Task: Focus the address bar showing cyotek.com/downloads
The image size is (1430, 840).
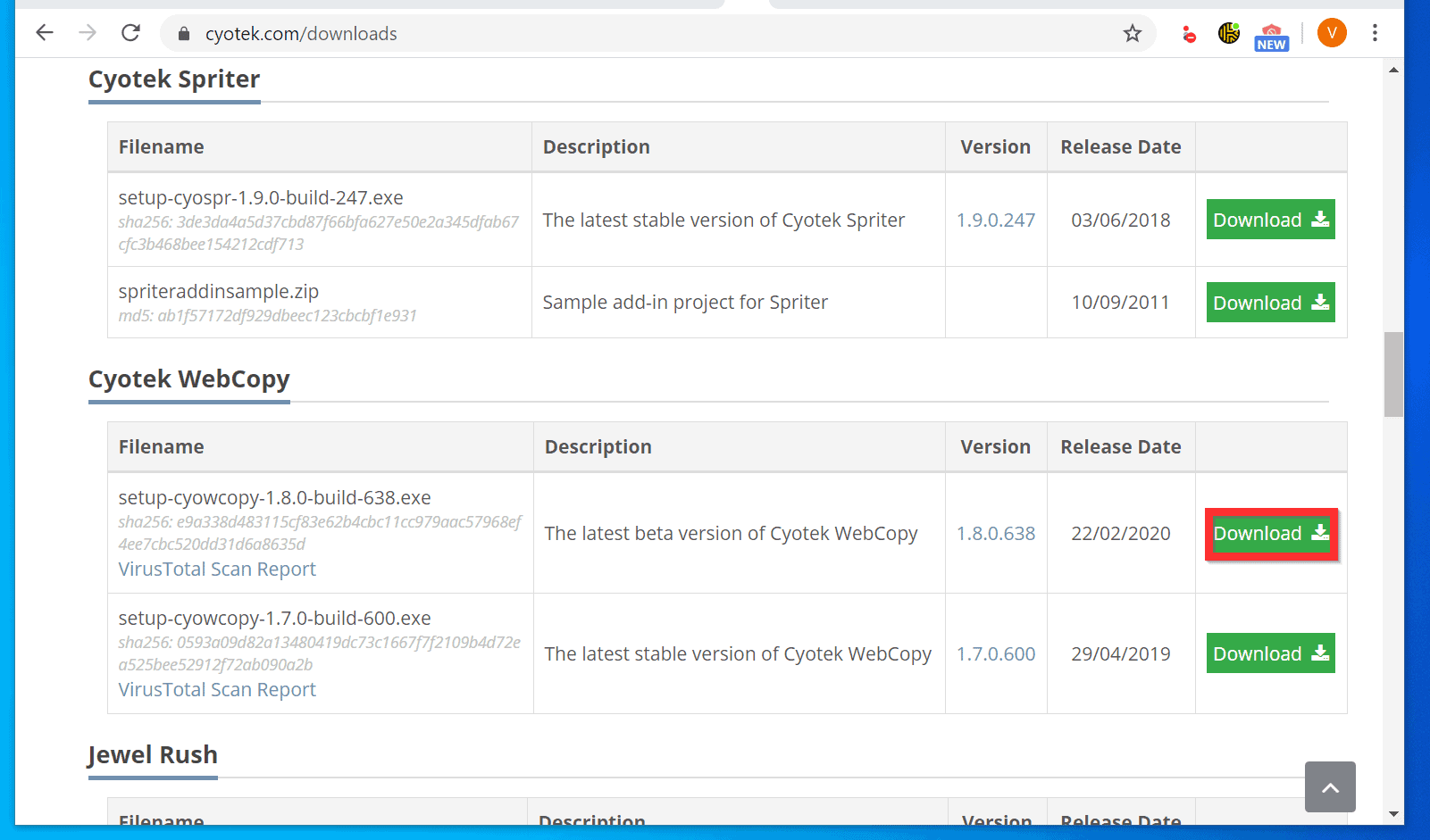Action: pos(657,34)
